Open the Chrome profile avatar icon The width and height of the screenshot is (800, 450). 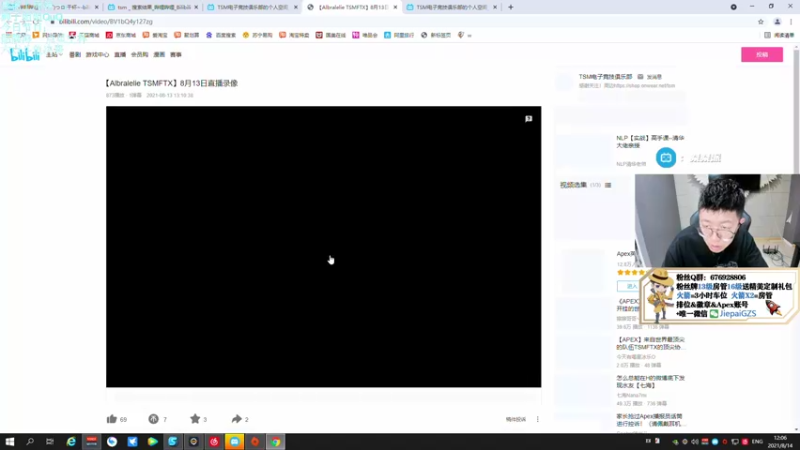(x=777, y=21)
